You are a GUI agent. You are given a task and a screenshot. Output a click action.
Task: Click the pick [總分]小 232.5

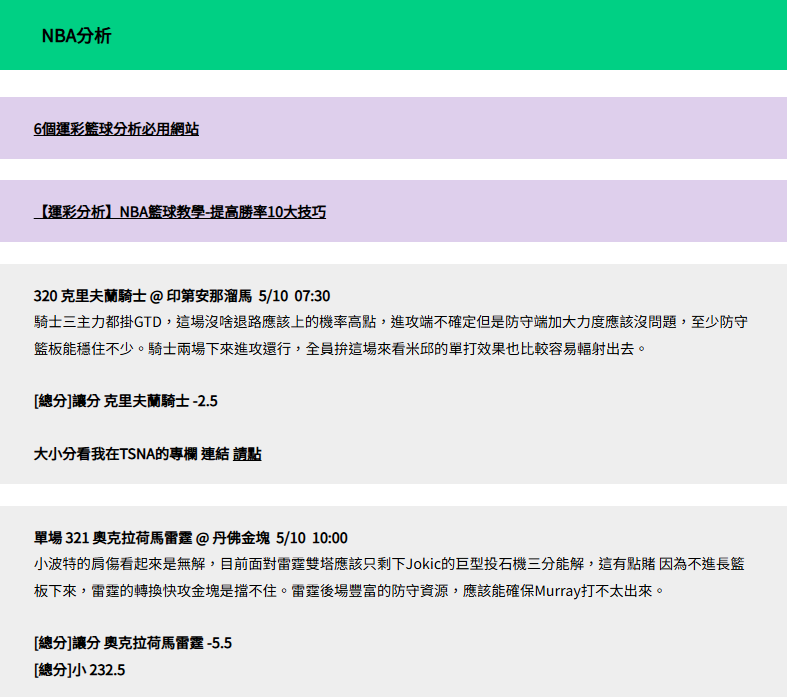[79, 670]
